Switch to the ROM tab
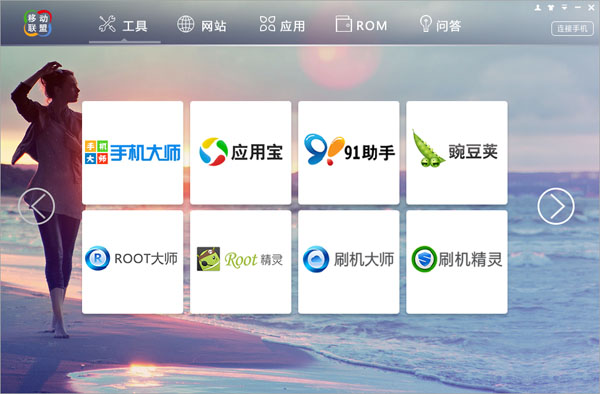 point(361,25)
